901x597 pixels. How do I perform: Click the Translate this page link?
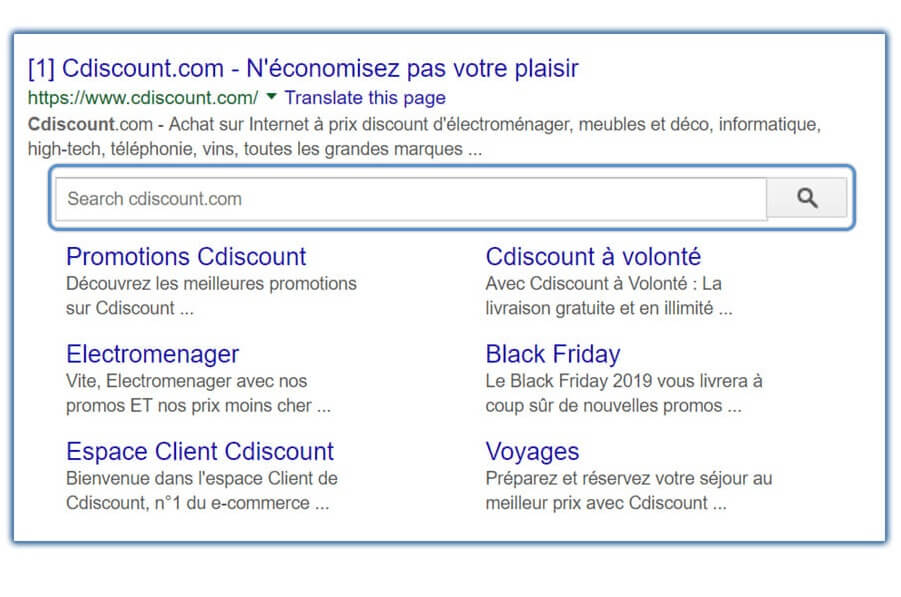click(365, 98)
